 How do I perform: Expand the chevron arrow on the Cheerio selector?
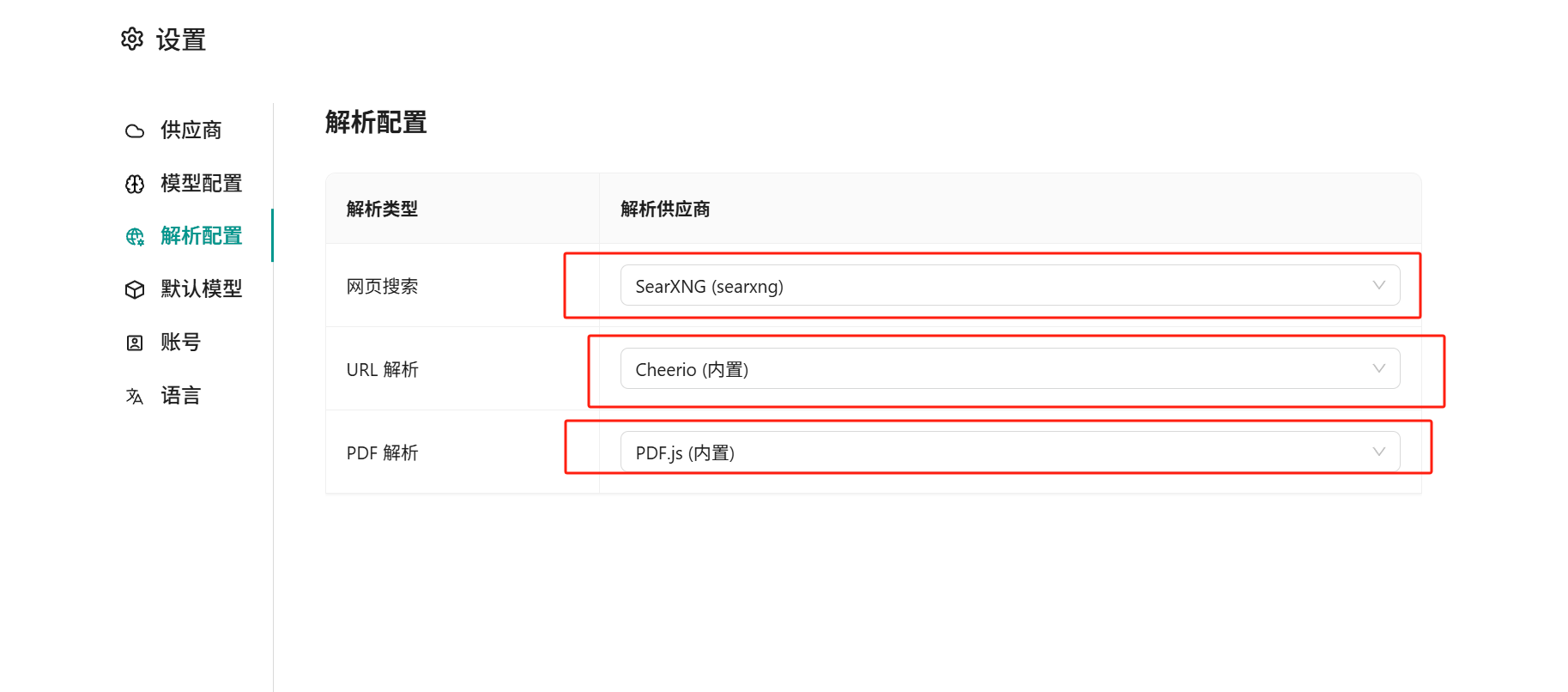[1378, 368]
